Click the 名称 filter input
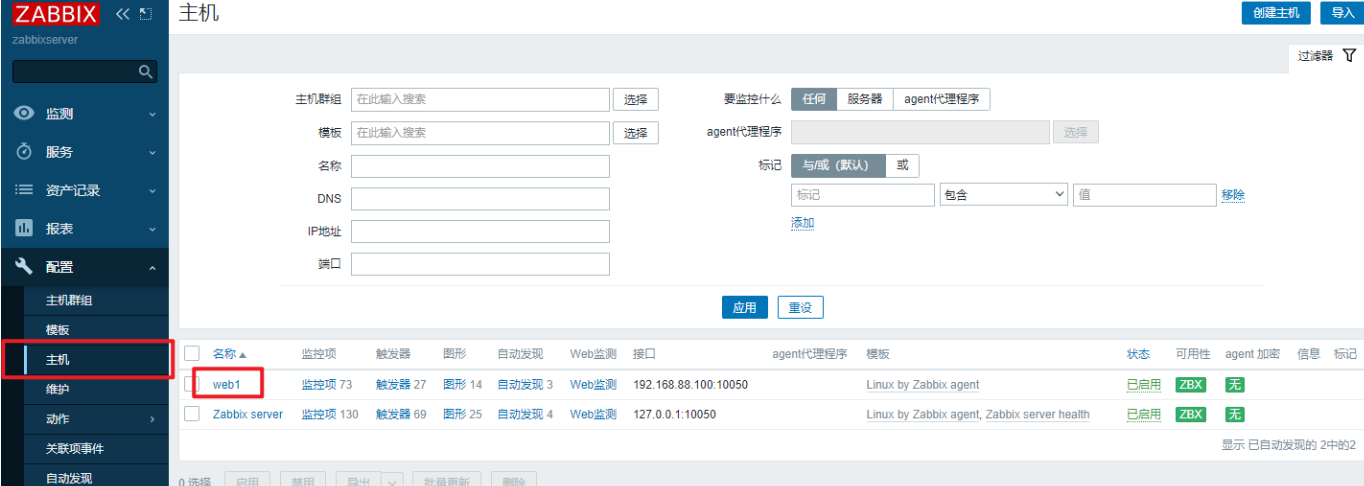Image resolution: width=1364 pixels, height=486 pixels. 480,166
